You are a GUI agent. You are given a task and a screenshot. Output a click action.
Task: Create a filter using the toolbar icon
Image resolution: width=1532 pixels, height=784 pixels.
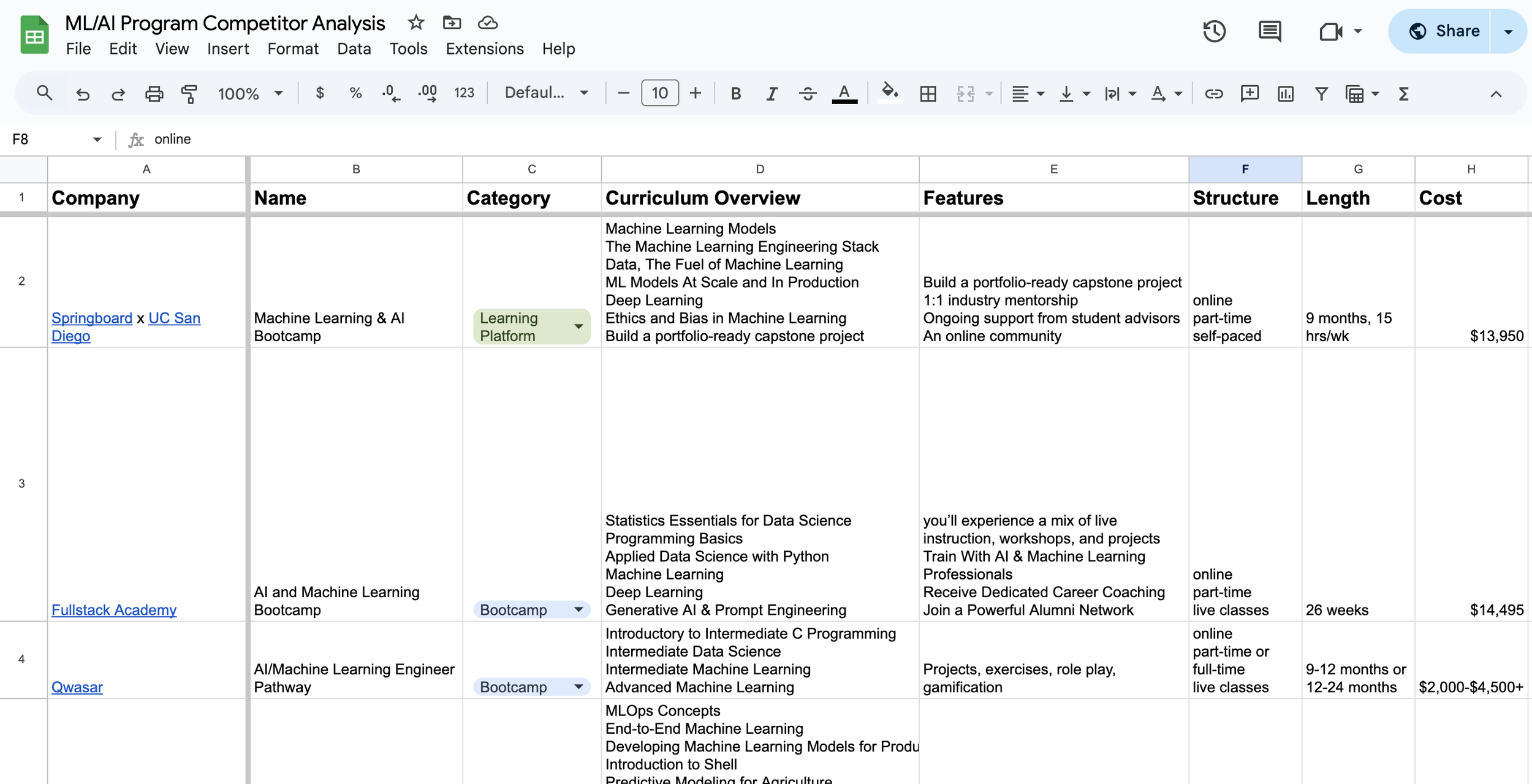[1321, 93]
